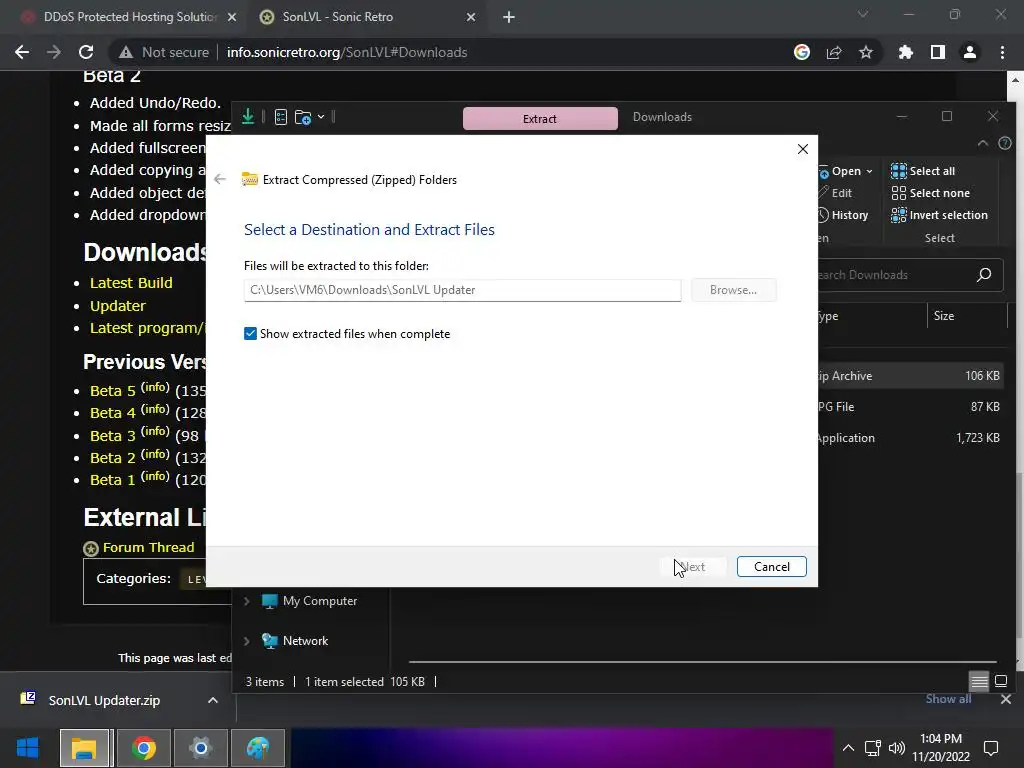Image resolution: width=1024 pixels, height=768 pixels.
Task: Open SonLVL Updater.zip download menu chevron
Action: pos(212,700)
